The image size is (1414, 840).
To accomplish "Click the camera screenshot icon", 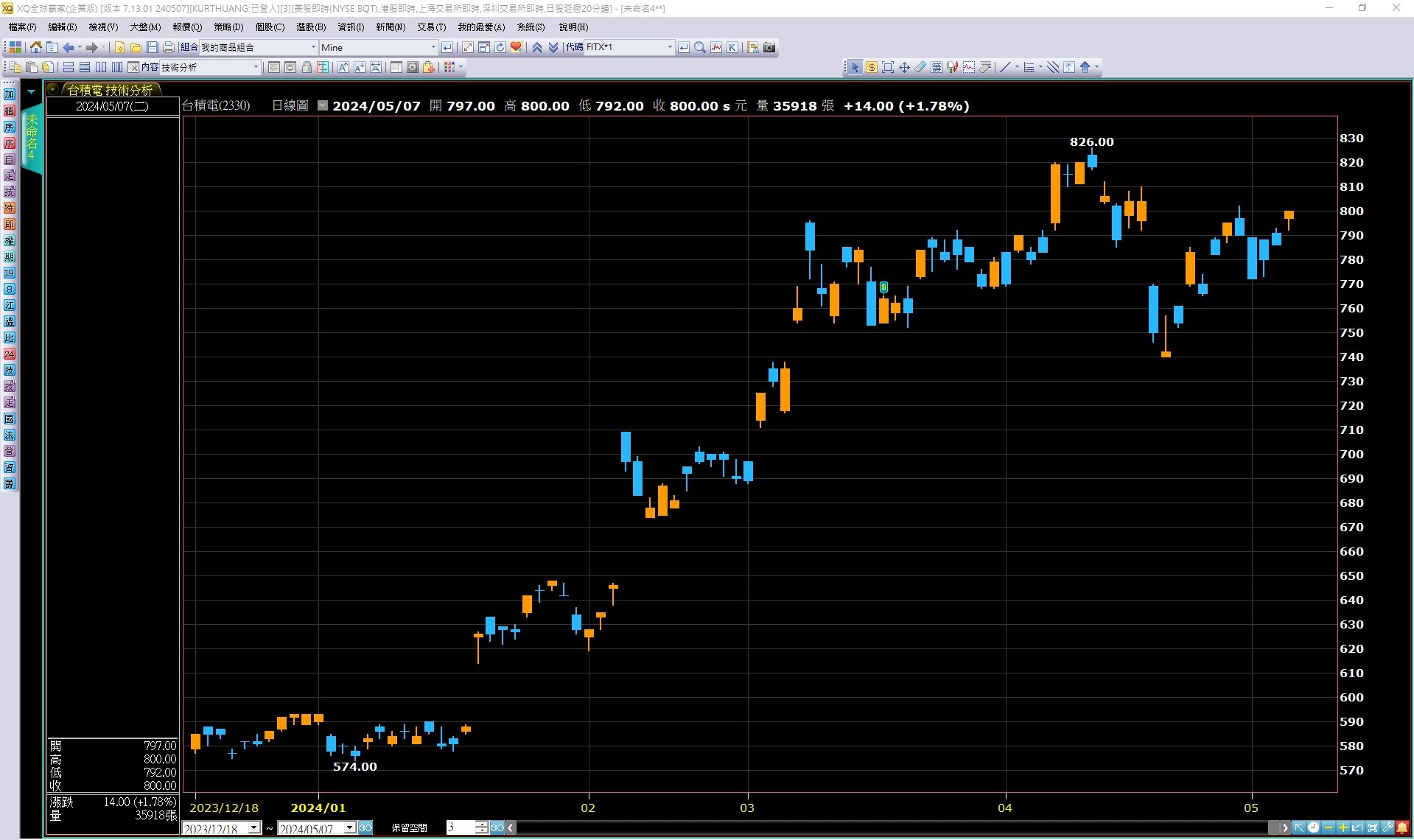I will click(x=769, y=47).
